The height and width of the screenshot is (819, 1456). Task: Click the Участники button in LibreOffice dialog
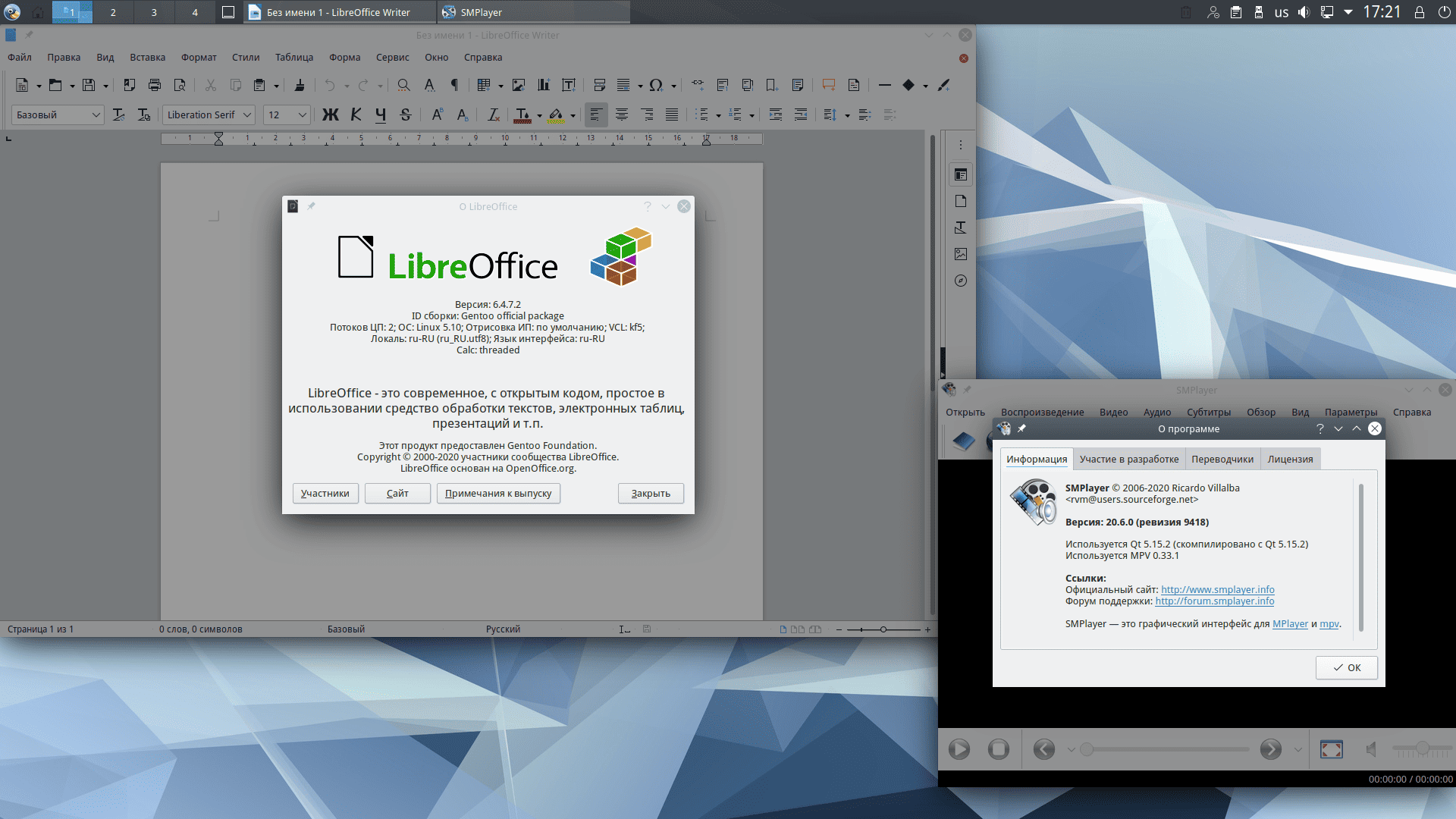pos(325,494)
